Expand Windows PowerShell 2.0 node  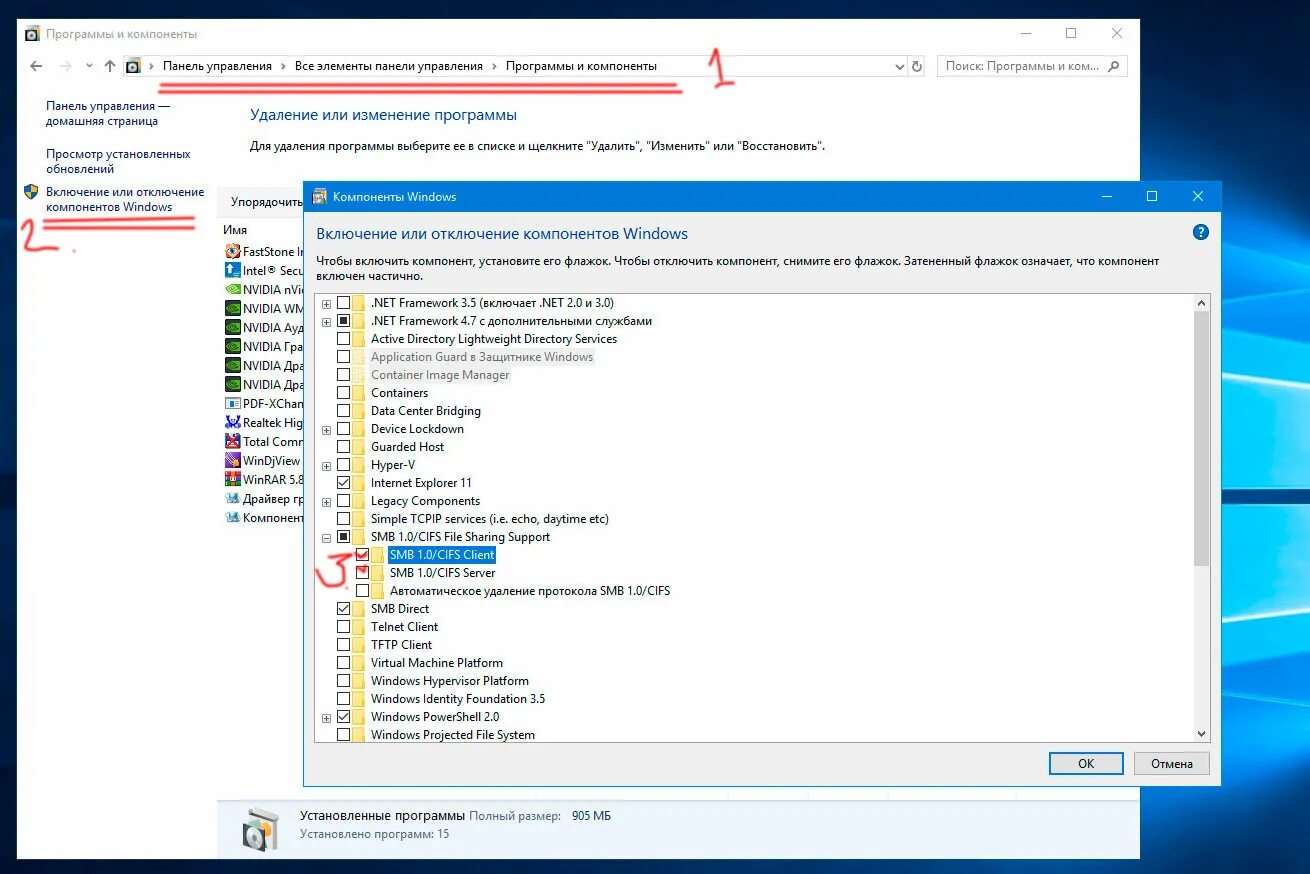point(326,717)
